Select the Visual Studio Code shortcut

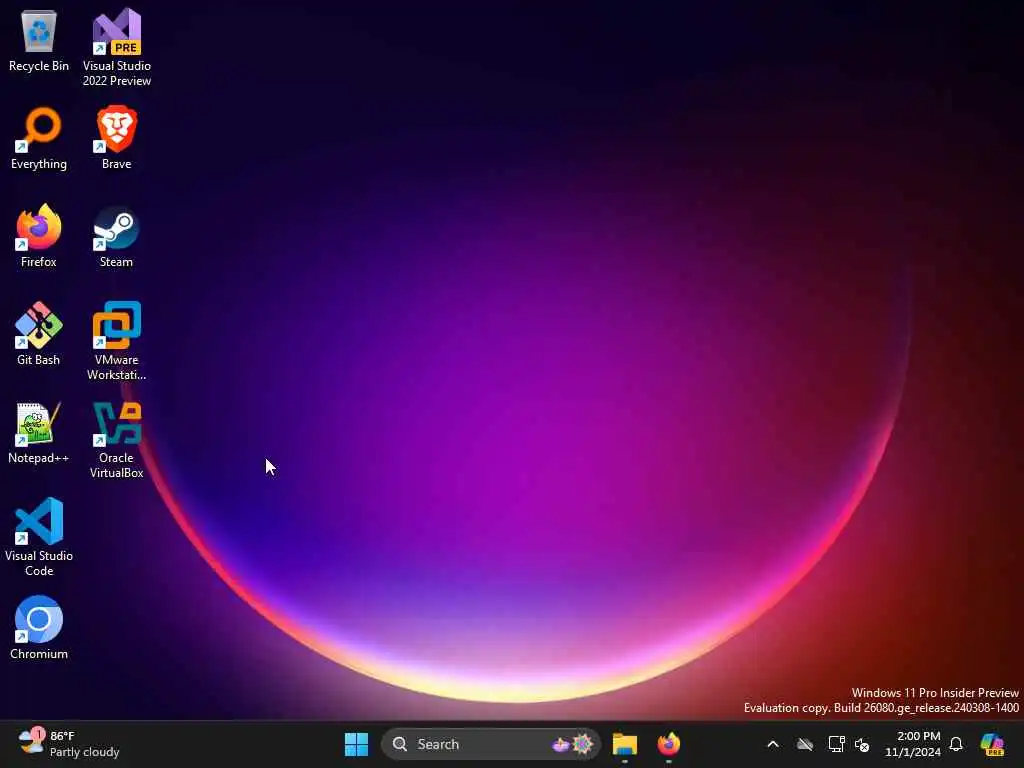(39, 537)
